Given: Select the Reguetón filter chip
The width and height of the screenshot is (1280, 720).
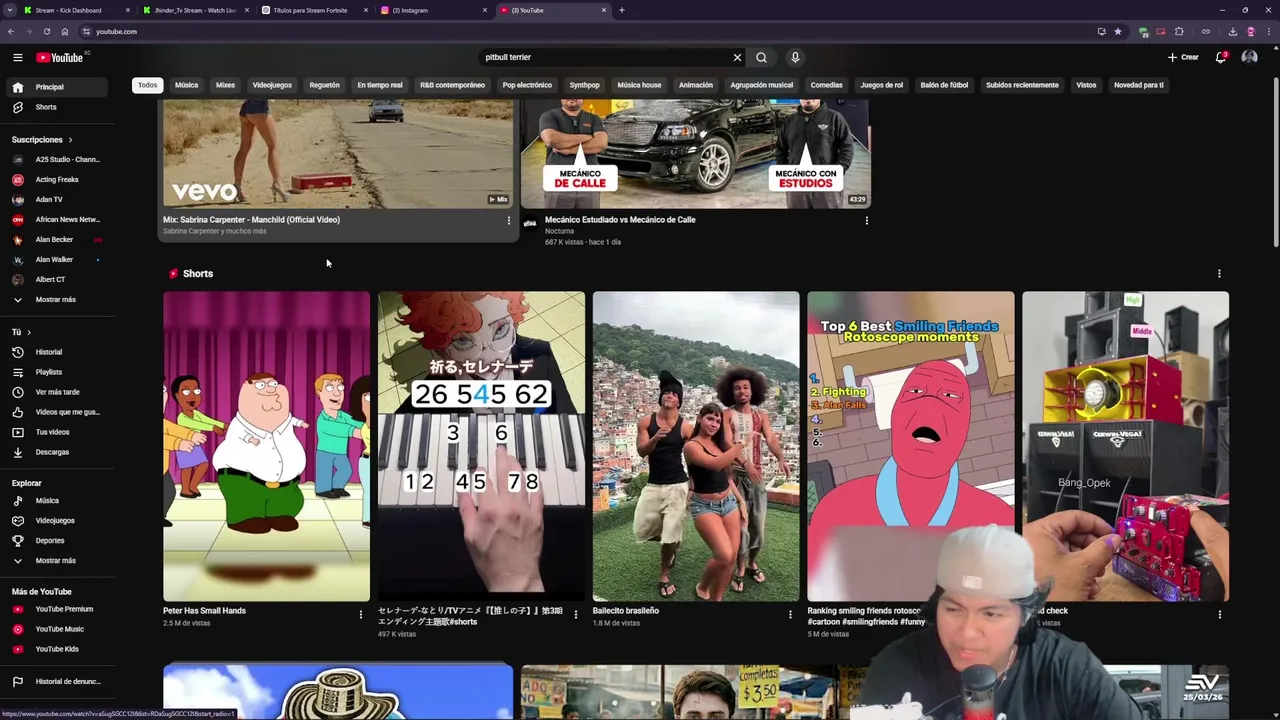Looking at the screenshot, I should click(x=324, y=85).
